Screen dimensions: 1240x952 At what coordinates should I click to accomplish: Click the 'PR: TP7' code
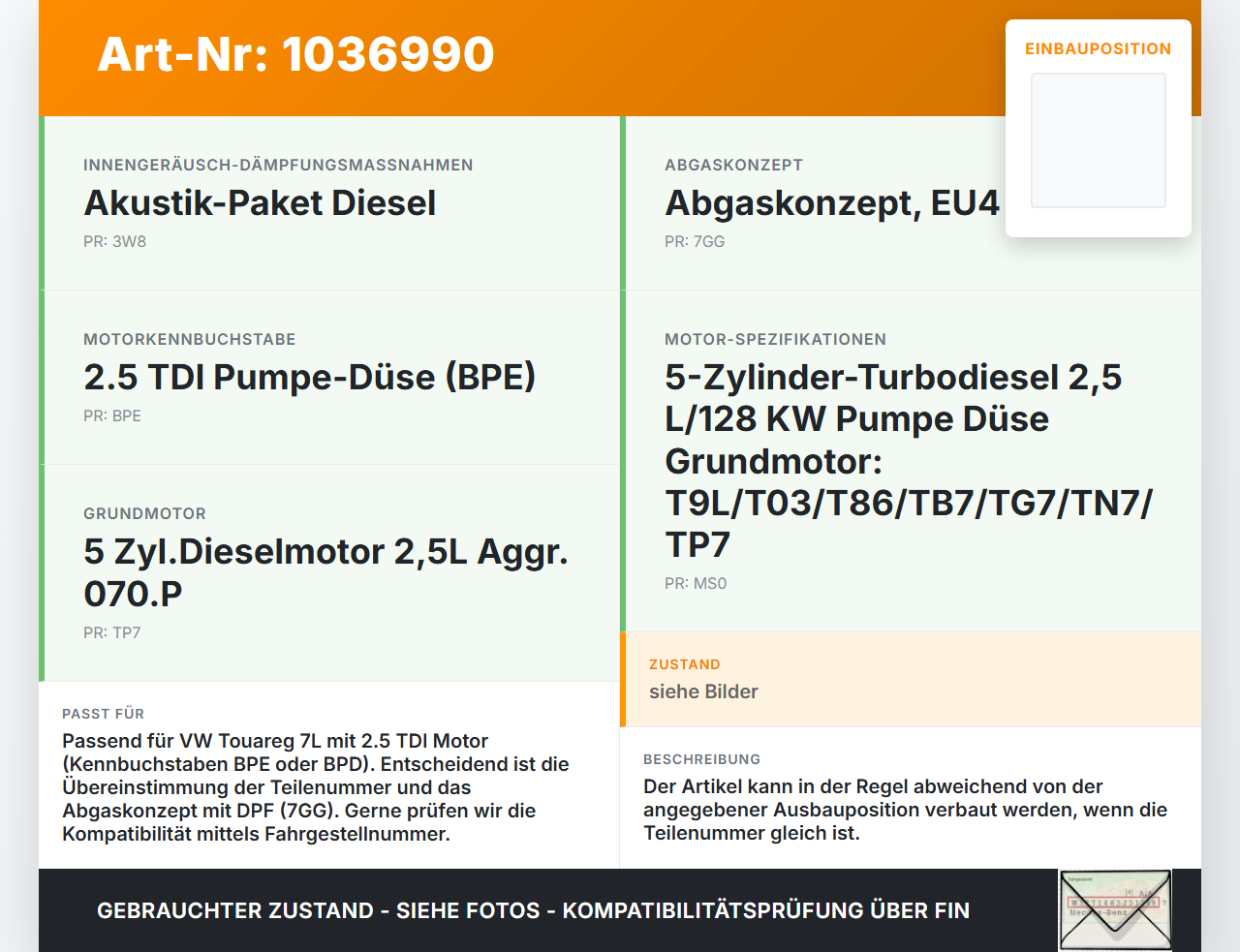(112, 632)
